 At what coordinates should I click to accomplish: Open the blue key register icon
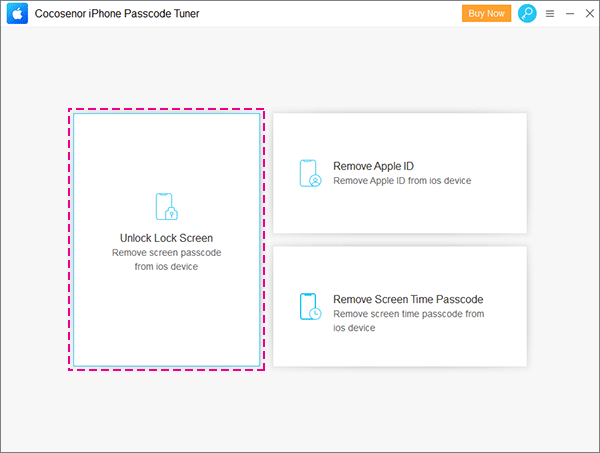[x=527, y=13]
